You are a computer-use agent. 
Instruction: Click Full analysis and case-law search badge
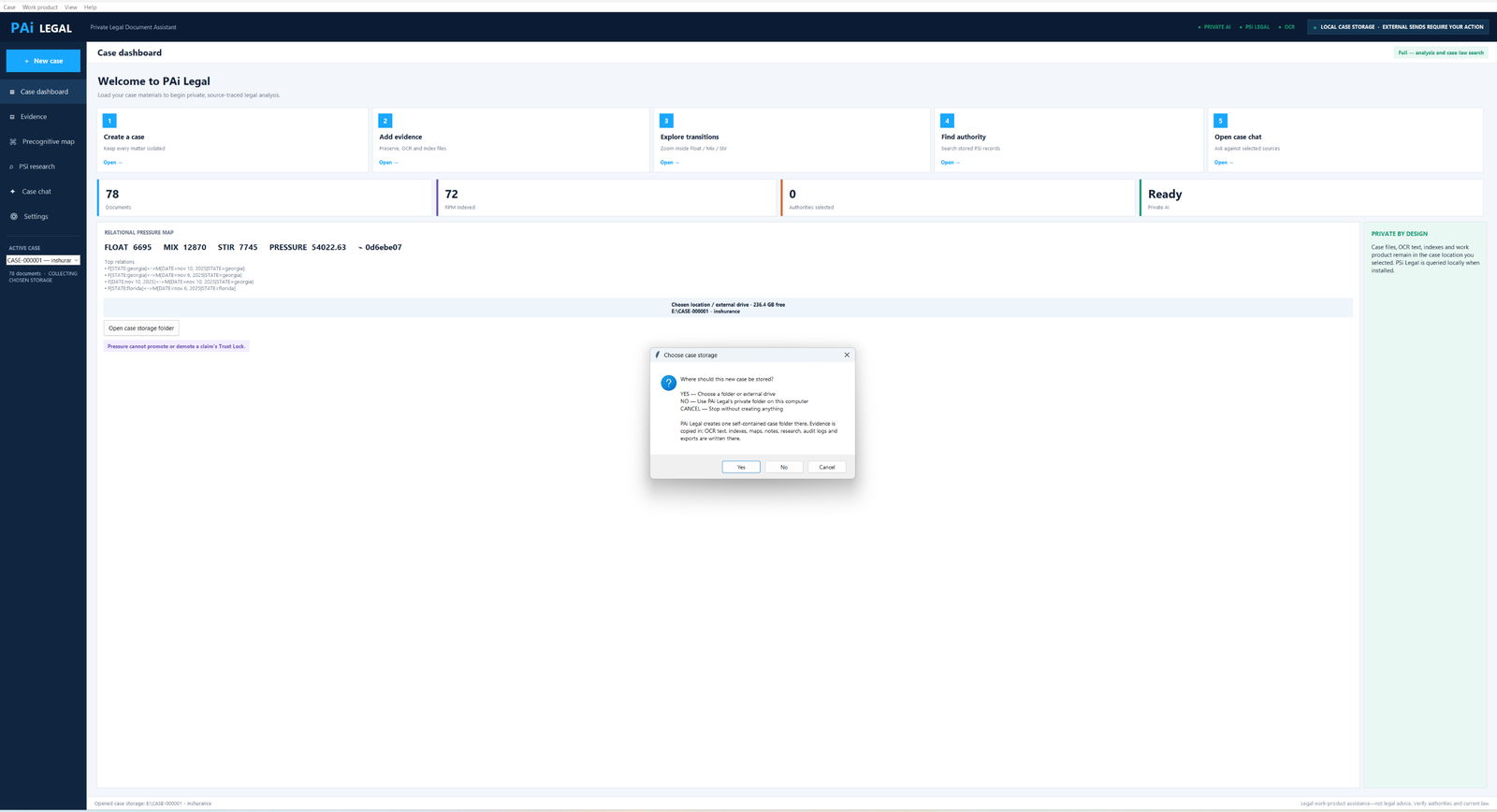coord(1441,52)
